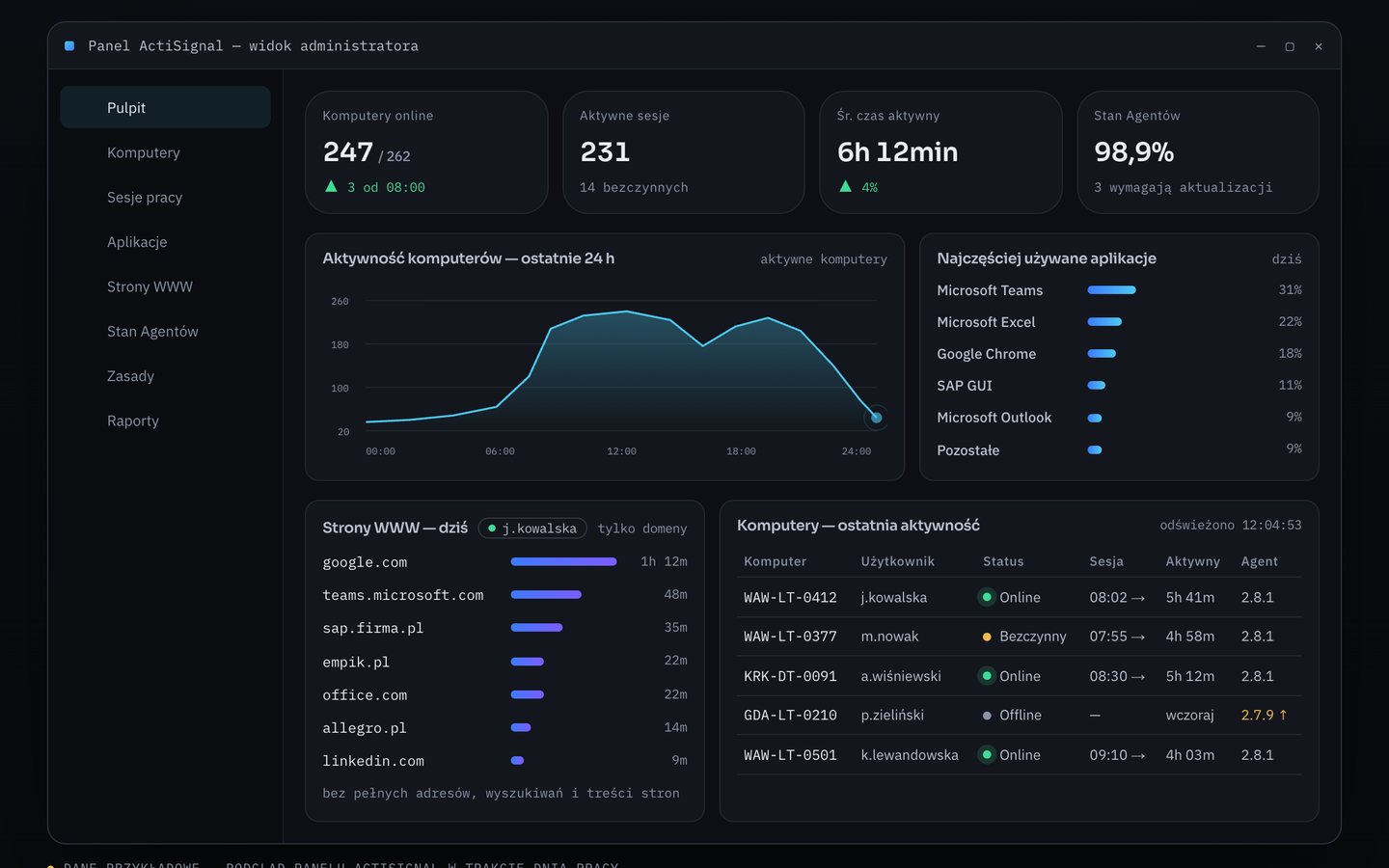Select computer KRK-DT-0091 in the table
The image size is (1389, 868).
pyautogui.click(x=790, y=676)
